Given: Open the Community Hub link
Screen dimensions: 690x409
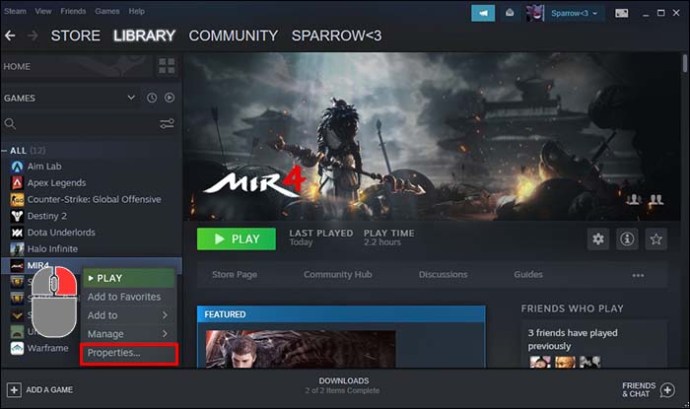Looking at the screenshot, I should 338,275.
